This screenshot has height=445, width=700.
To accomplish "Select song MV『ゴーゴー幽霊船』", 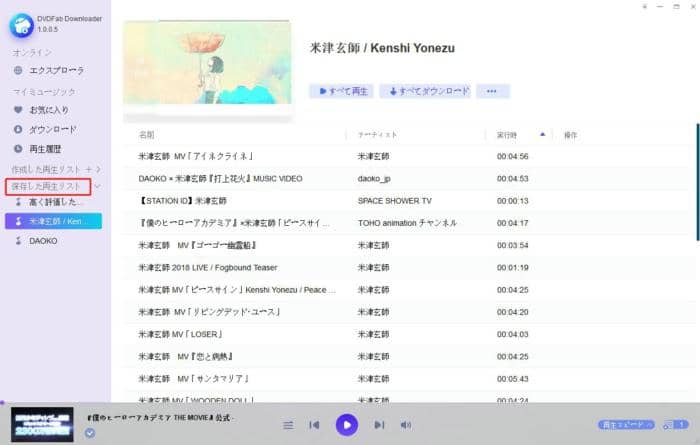I will tap(197, 245).
